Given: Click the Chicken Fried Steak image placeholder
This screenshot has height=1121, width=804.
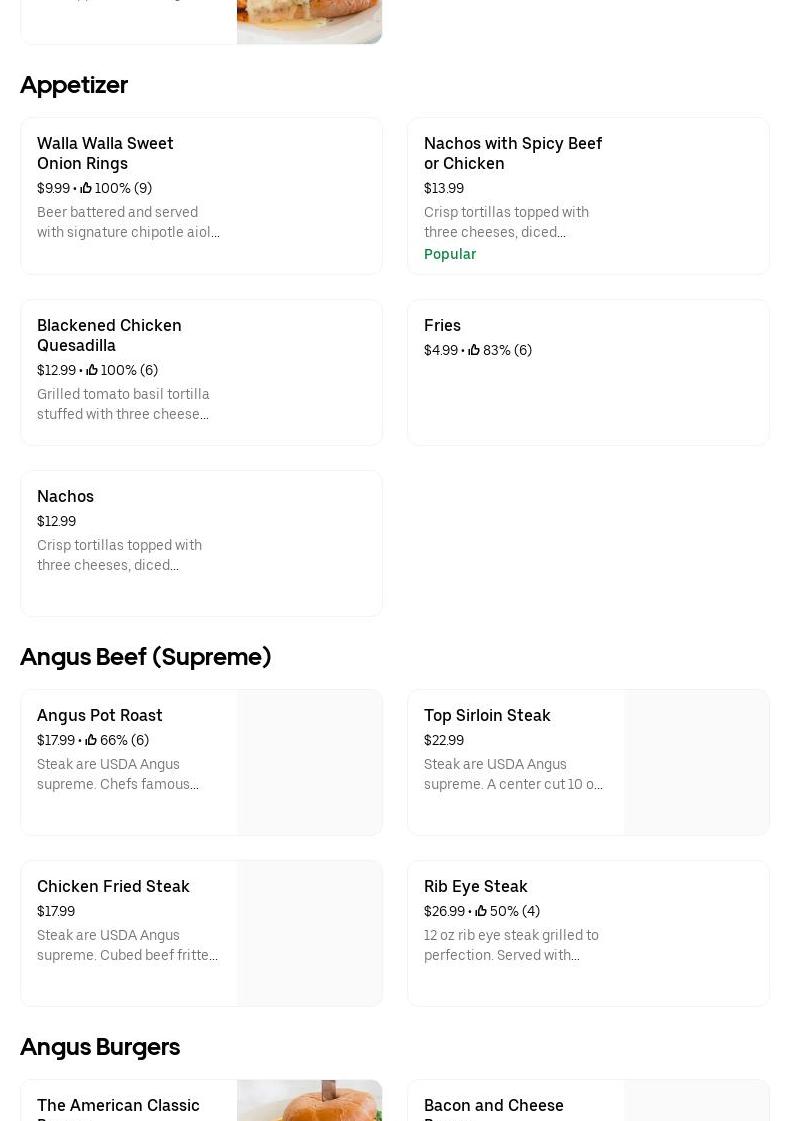Looking at the screenshot, I should tap(309, 933).
